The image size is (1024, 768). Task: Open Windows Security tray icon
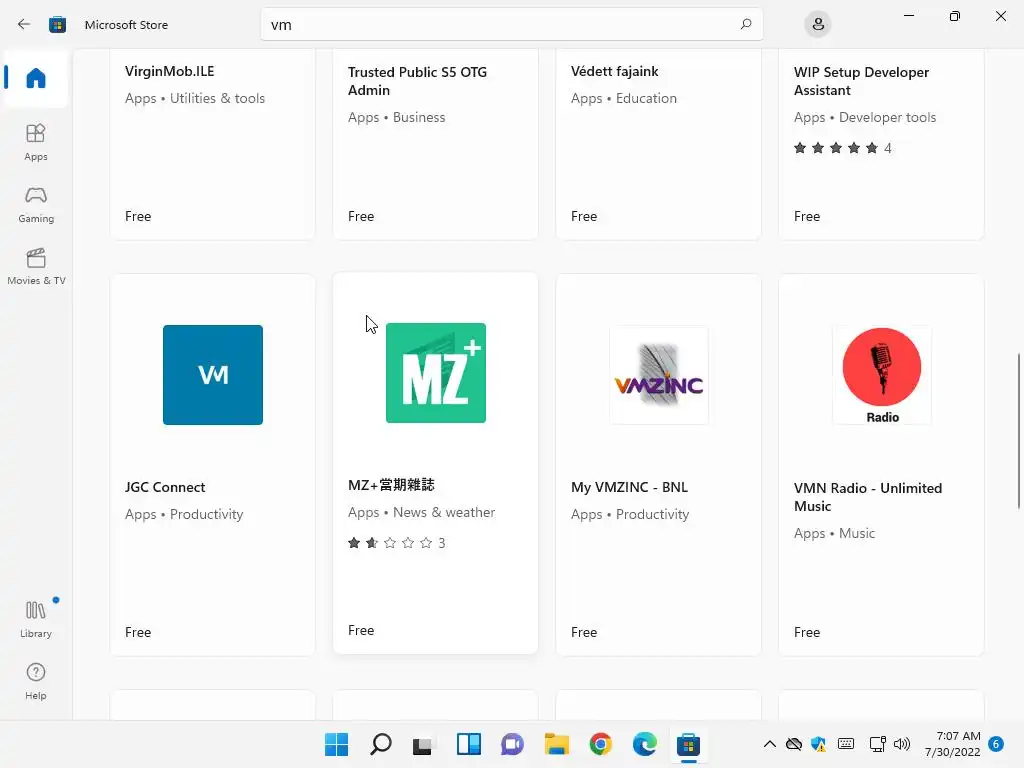click(x=818, y=744)
